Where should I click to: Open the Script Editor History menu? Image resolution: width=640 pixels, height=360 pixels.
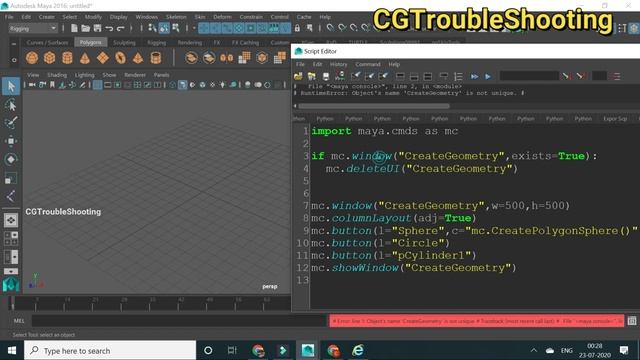[338, 64]
